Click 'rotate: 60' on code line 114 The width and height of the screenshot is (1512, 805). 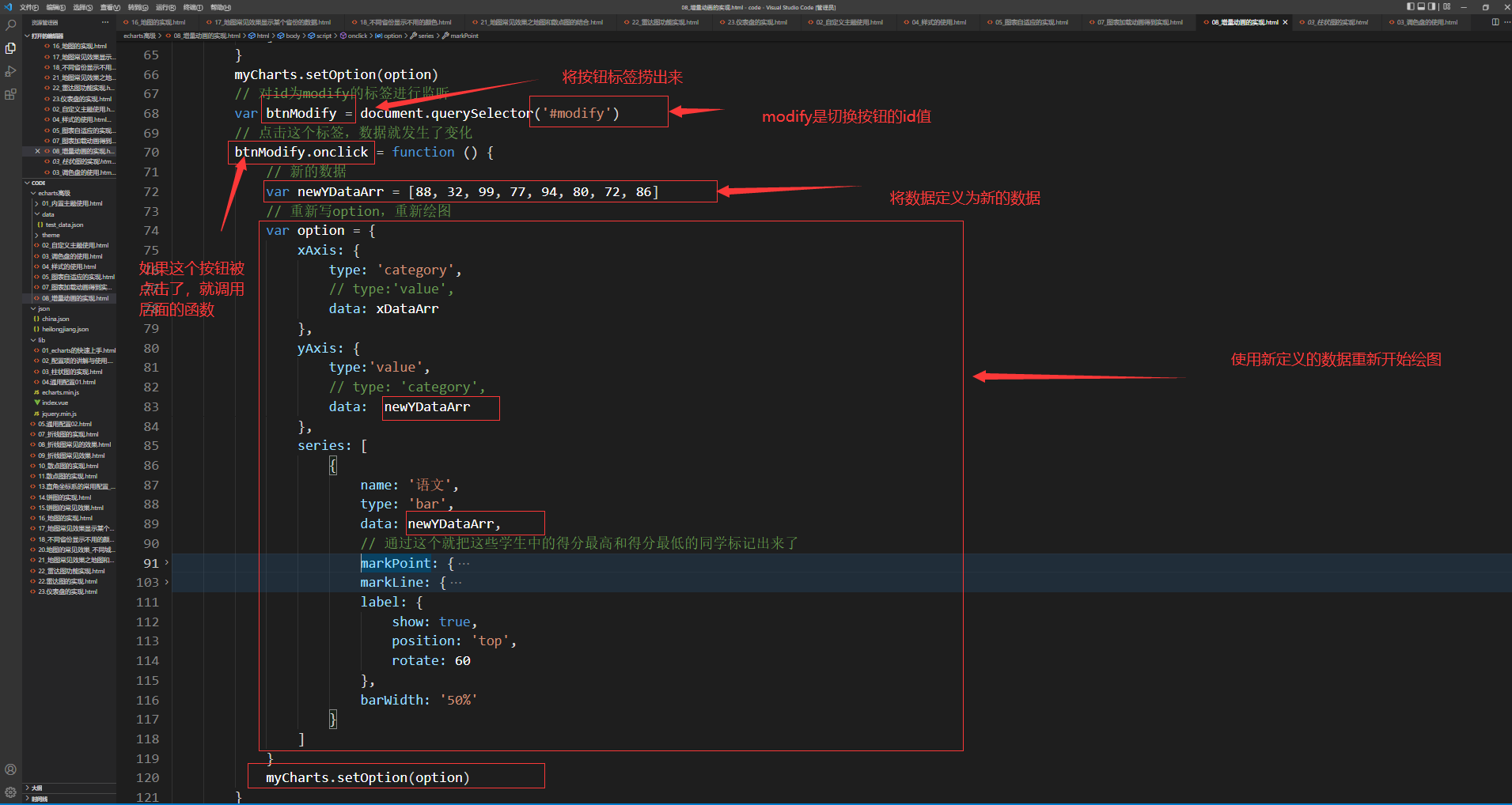pyautogui.click(x=431, y=661)
